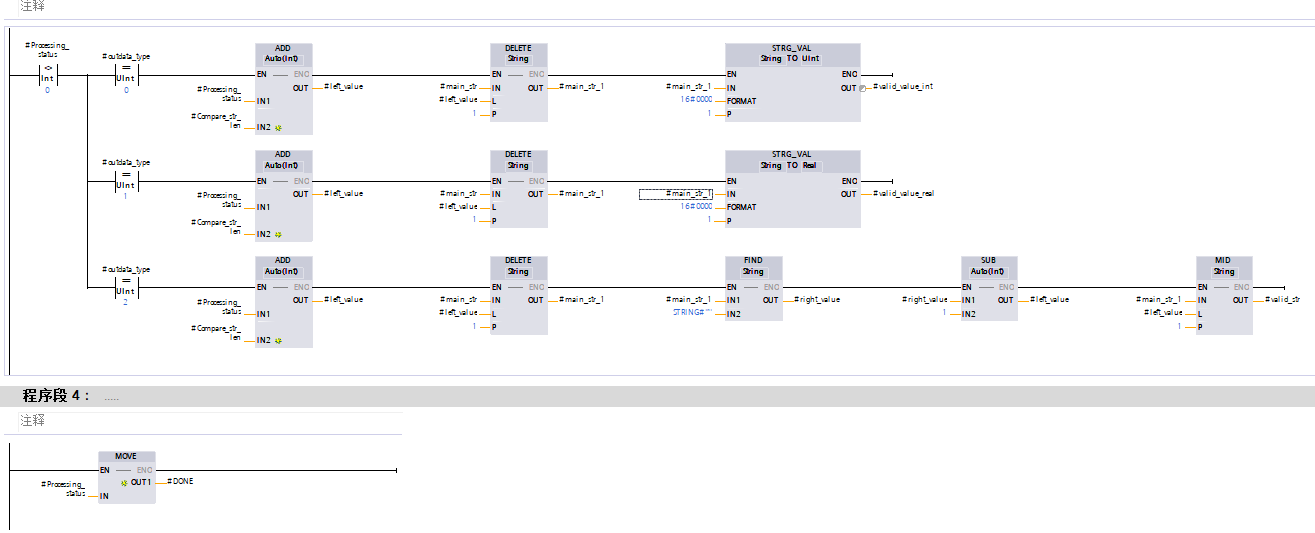Click the #valid_str output of the MID block

point(1282,300)
